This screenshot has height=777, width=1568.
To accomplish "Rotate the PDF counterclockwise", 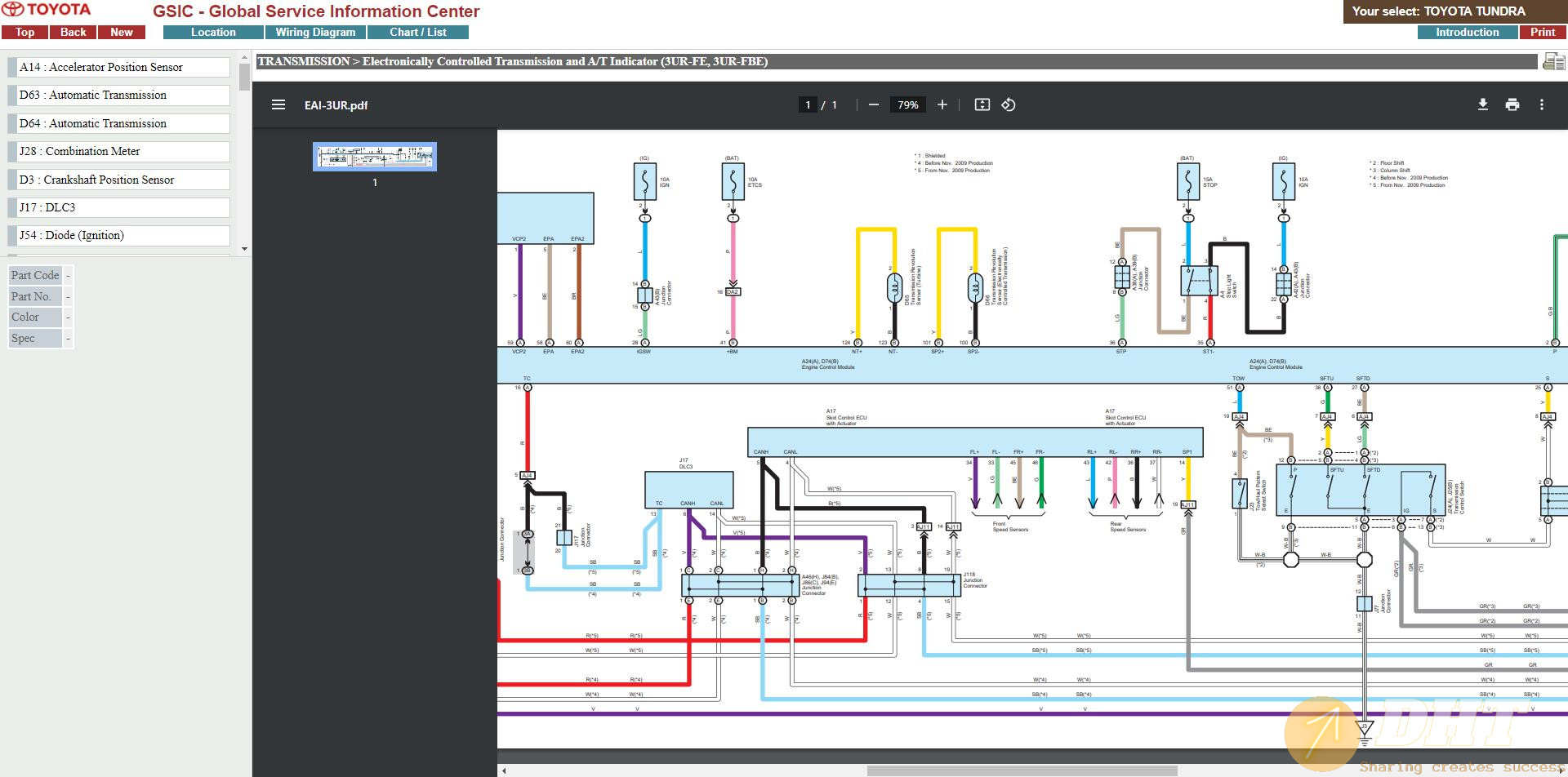I will 1009,104.
